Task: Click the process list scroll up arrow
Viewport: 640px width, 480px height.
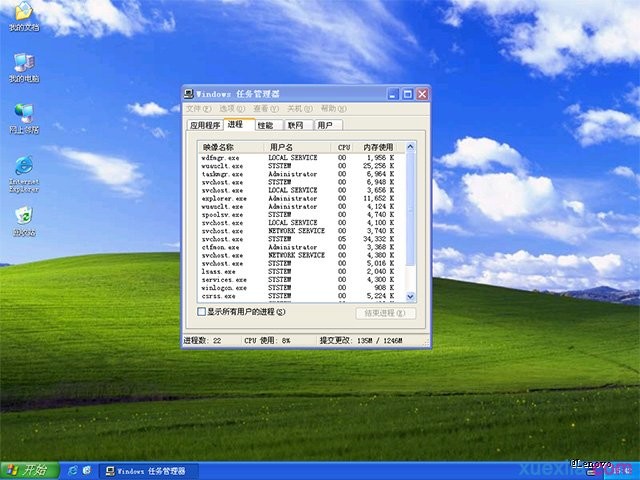Action: pyautogui.click(x=410, y=147)
